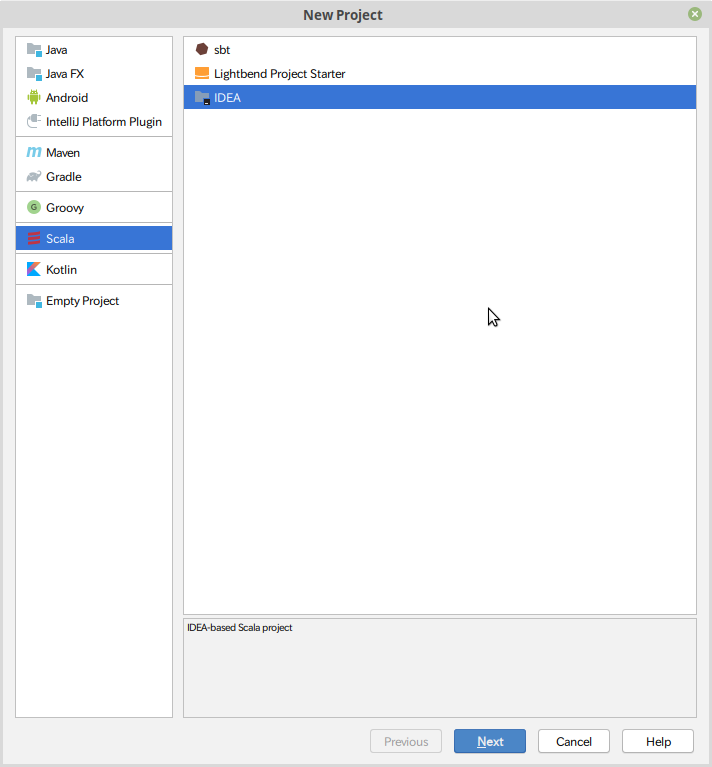Choose the Maven label in the sidebar
This screenshot has height=767, width=712.
63,153
